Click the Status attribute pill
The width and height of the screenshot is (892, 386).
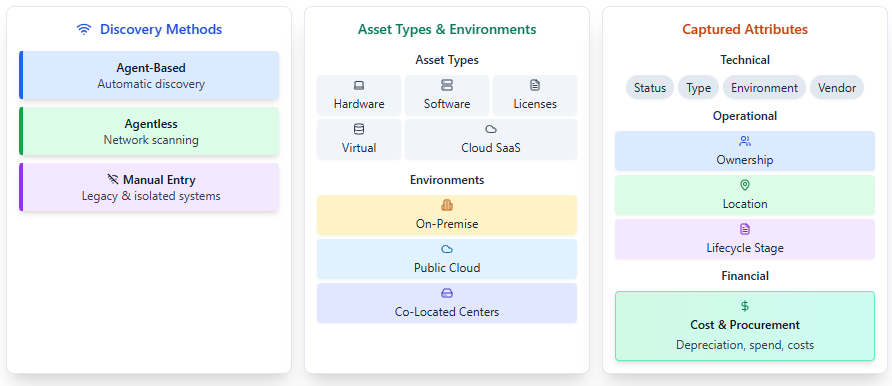coord(650,88)
